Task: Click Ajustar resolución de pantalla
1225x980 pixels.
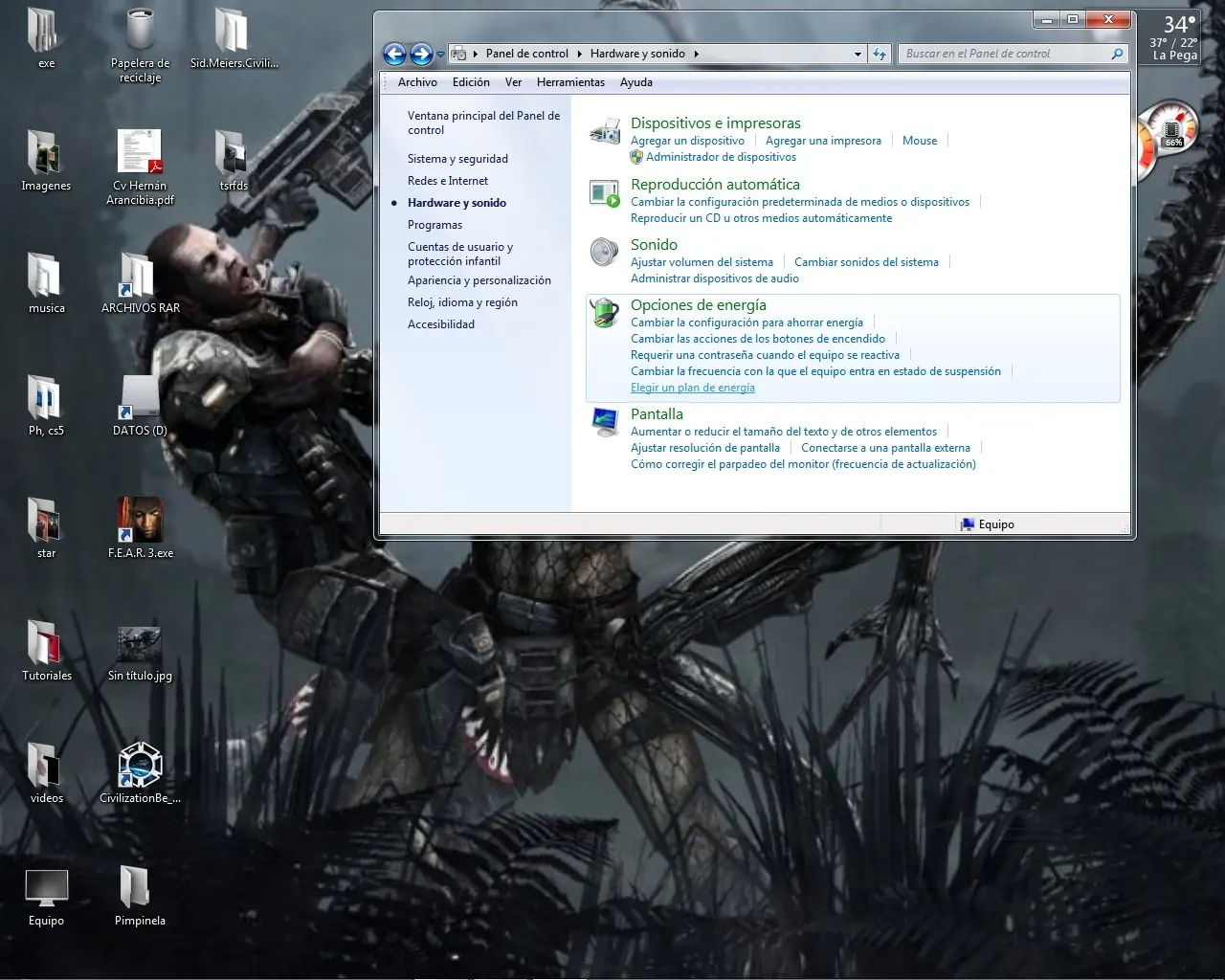Action: [705, 448]
